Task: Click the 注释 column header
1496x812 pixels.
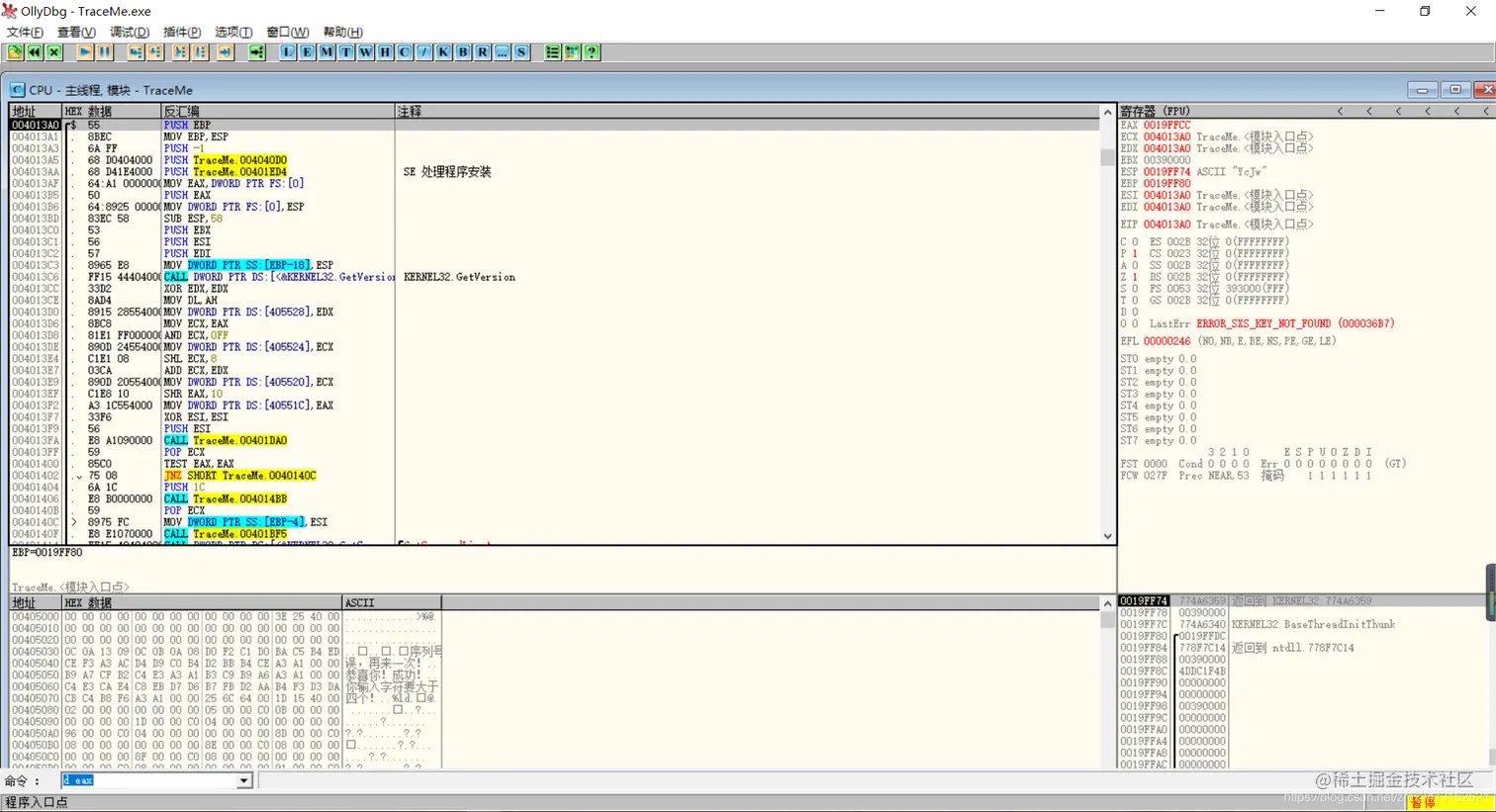Action: pos(747,112)
